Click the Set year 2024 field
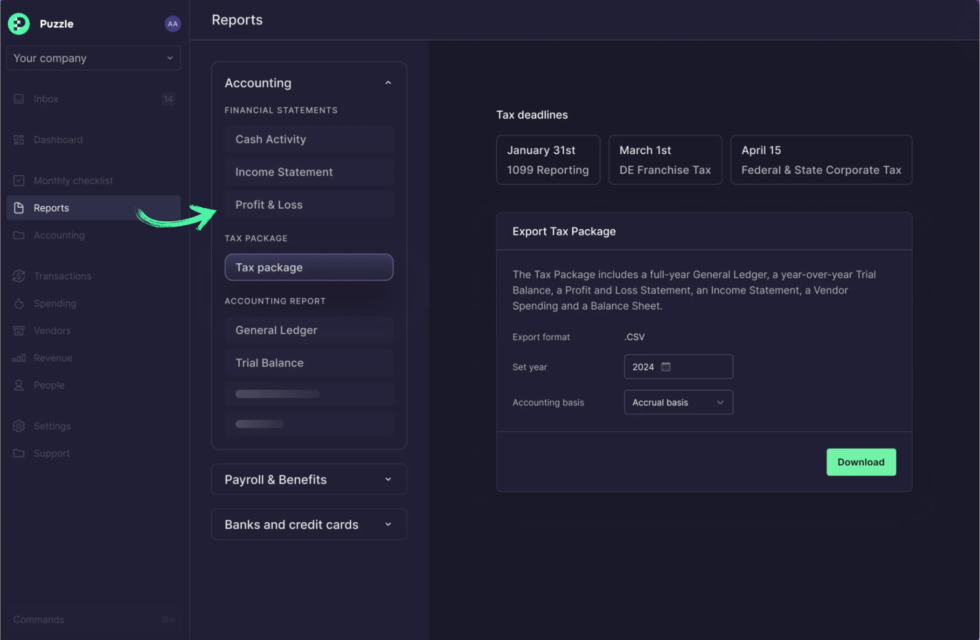The height and width of the screenshot is (640, 980). [678, 367]
